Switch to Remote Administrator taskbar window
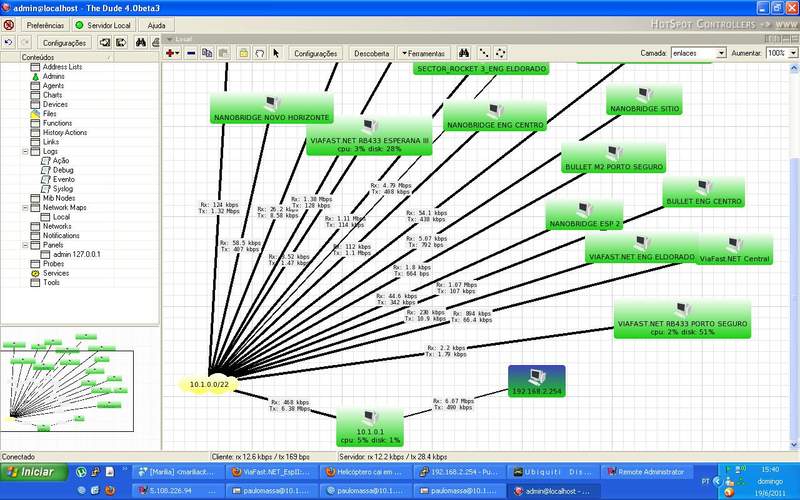 click(646, 472)
